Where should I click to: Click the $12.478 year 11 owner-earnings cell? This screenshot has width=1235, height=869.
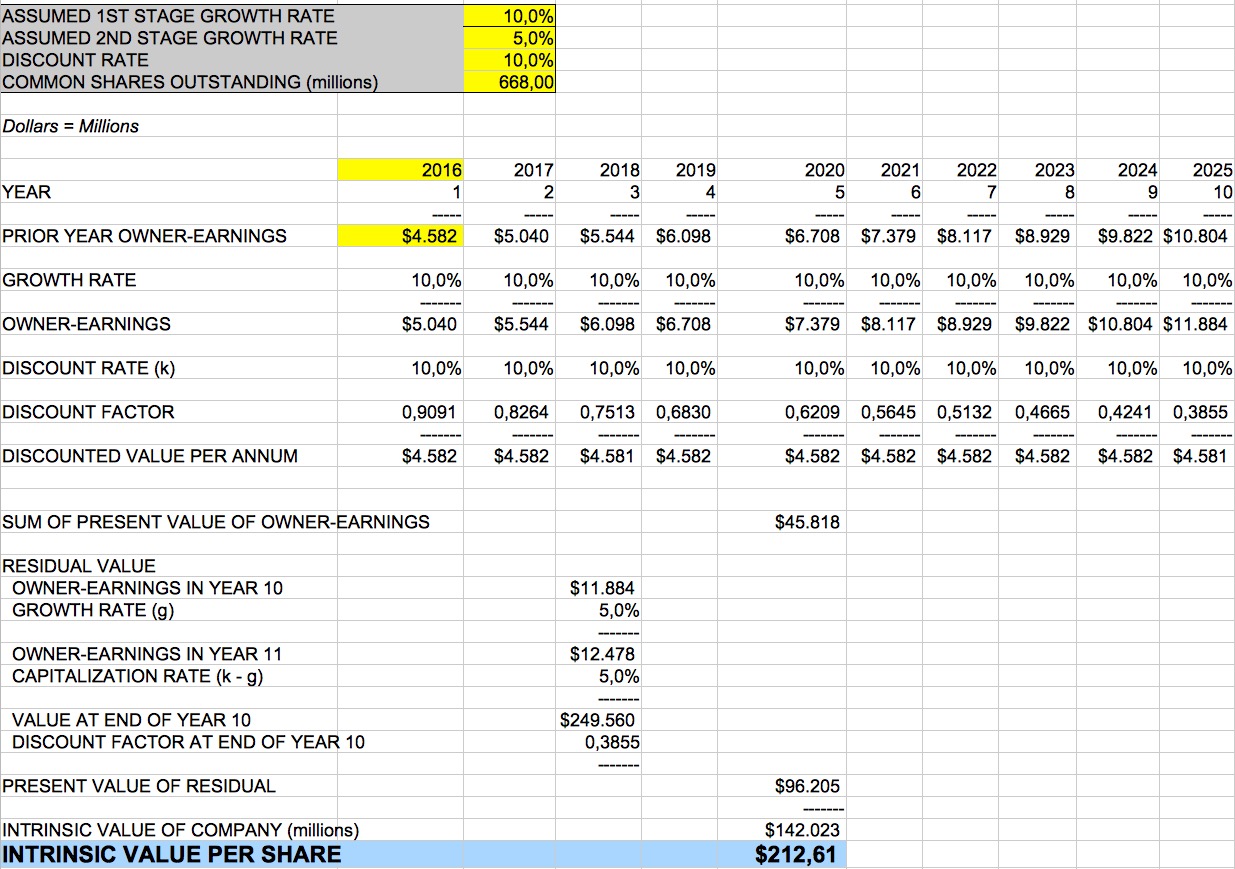coord(598,654)
